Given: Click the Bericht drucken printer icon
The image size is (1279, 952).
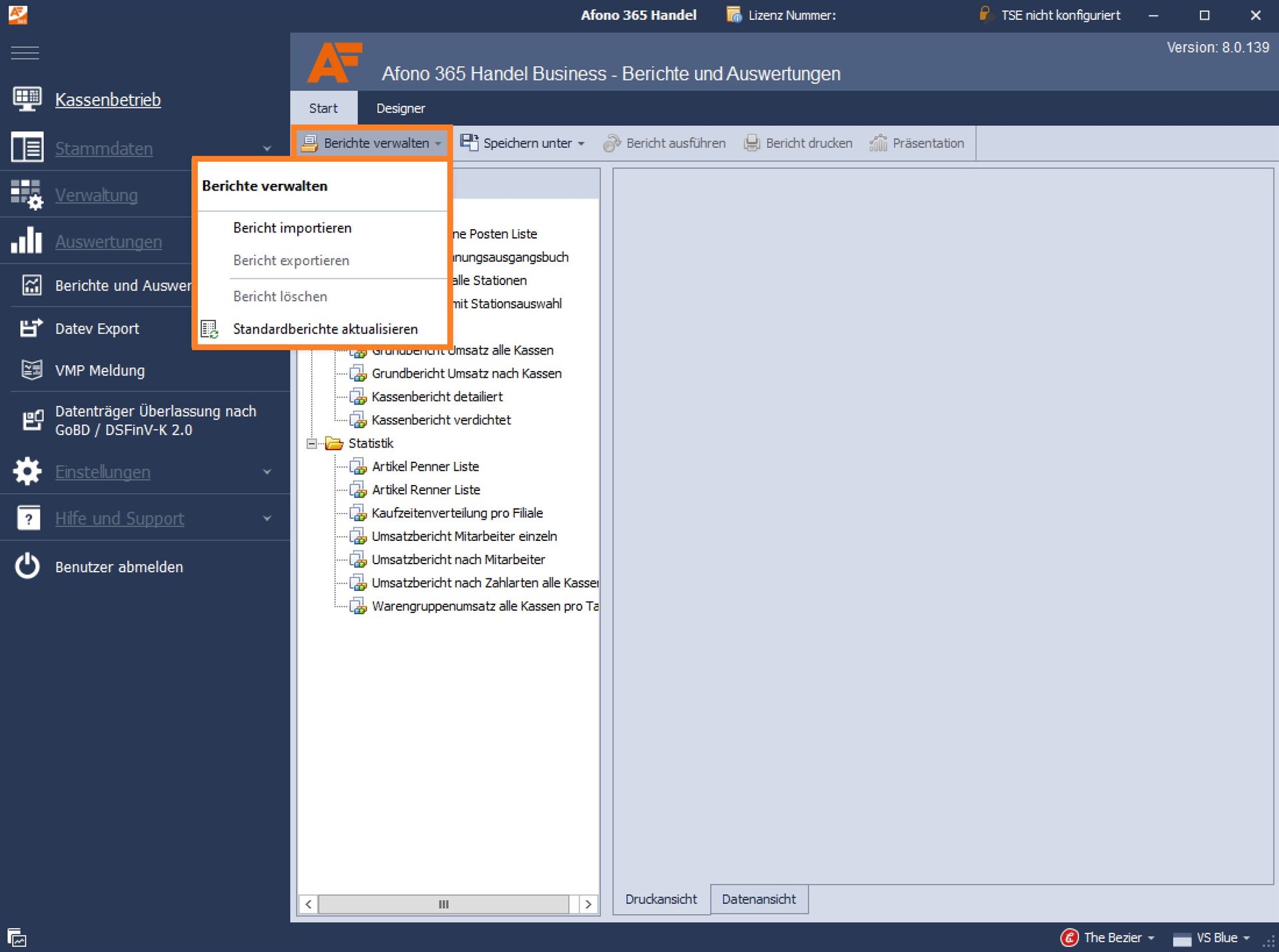Looking at the screenshot, I should pyautogui.click(x=752, y=143).
